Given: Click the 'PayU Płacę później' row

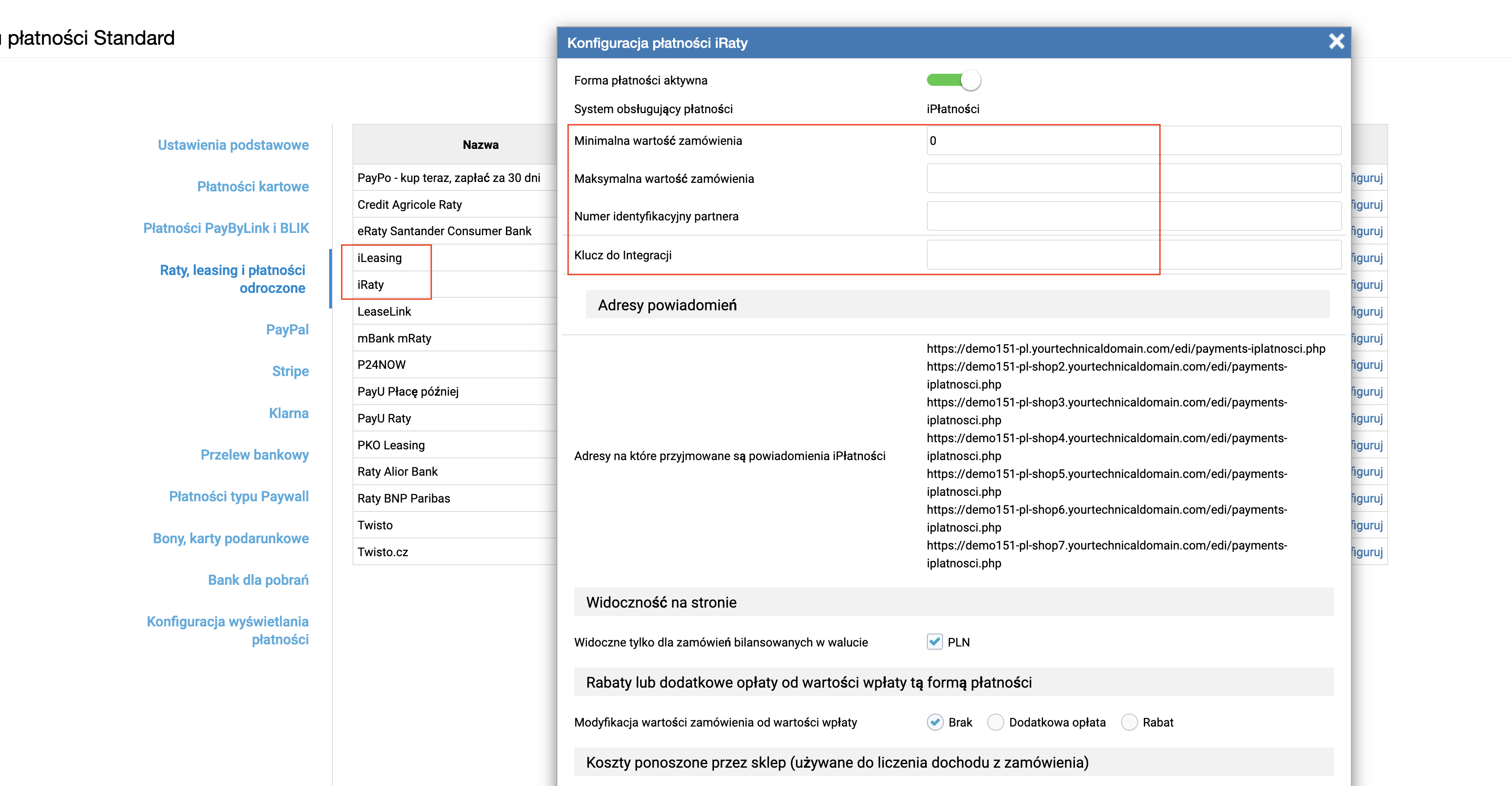Looking at the screenshot, I should 455,392.
